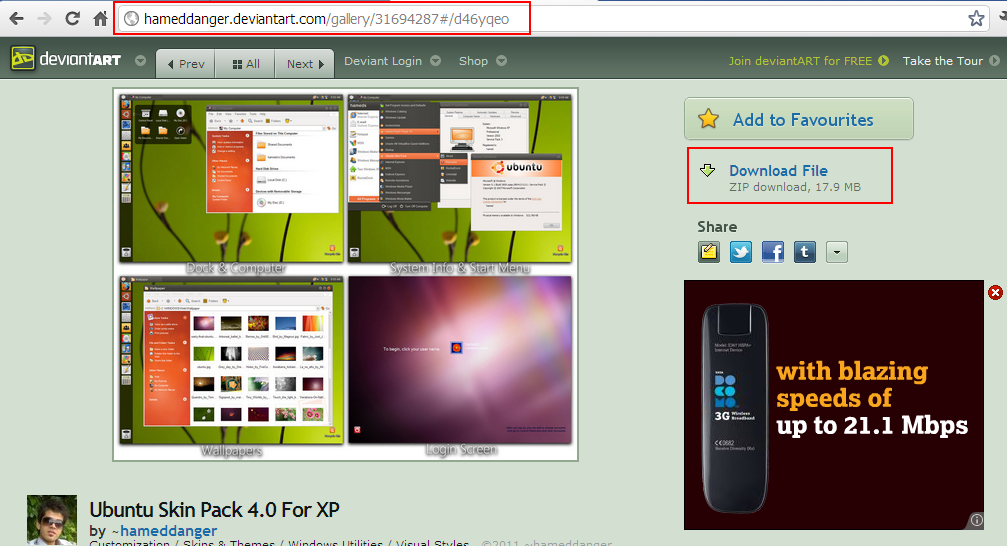The height and width of the screenshot is (546, 1007).
Task: Click the green download arrow icon
Action: (x=708, y=170)
